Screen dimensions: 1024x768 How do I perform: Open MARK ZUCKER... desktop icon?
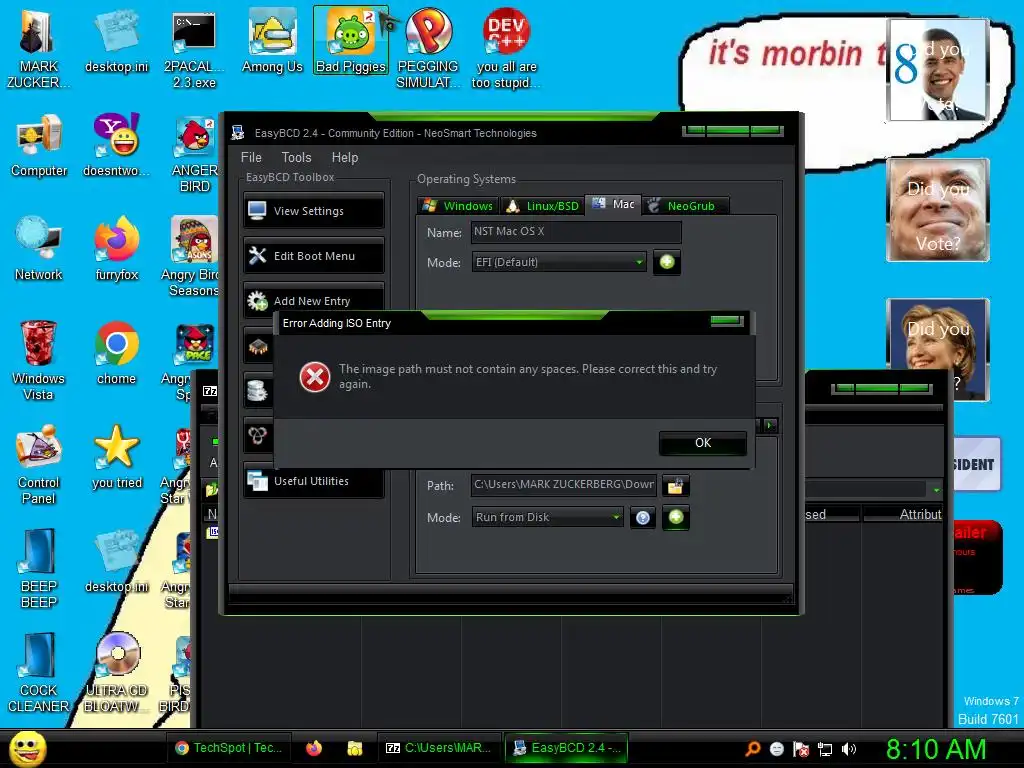pos(39,50)
